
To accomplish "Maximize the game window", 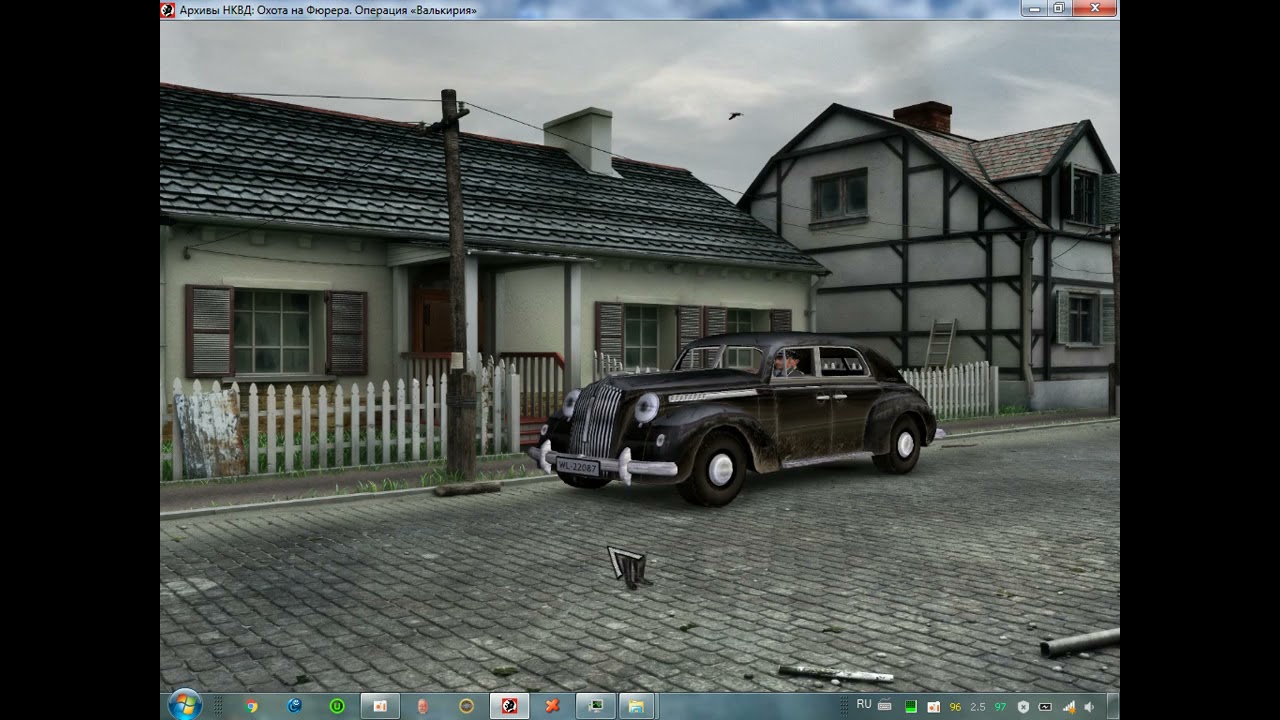I will click(x=1058, y=9).
